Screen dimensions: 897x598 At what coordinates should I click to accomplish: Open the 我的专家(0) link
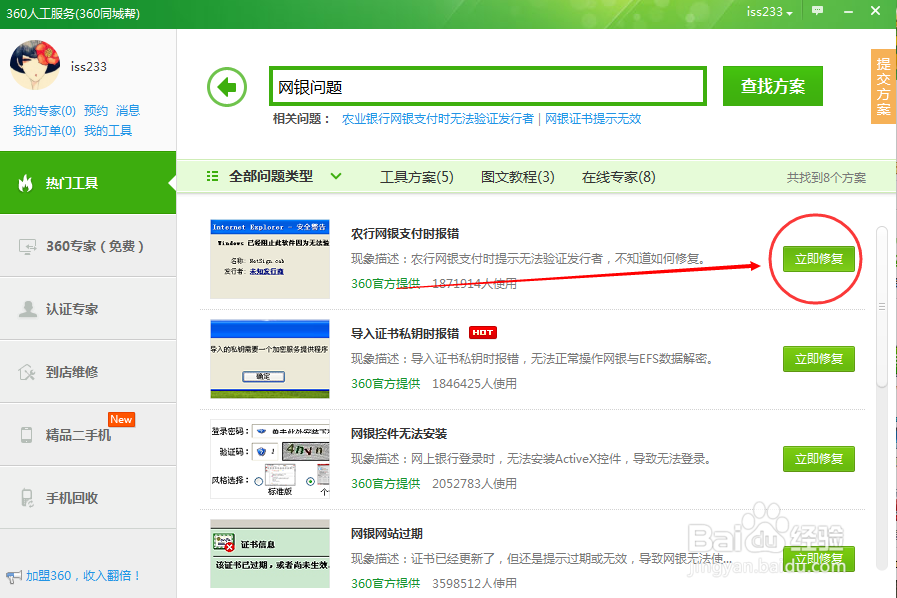44,110
